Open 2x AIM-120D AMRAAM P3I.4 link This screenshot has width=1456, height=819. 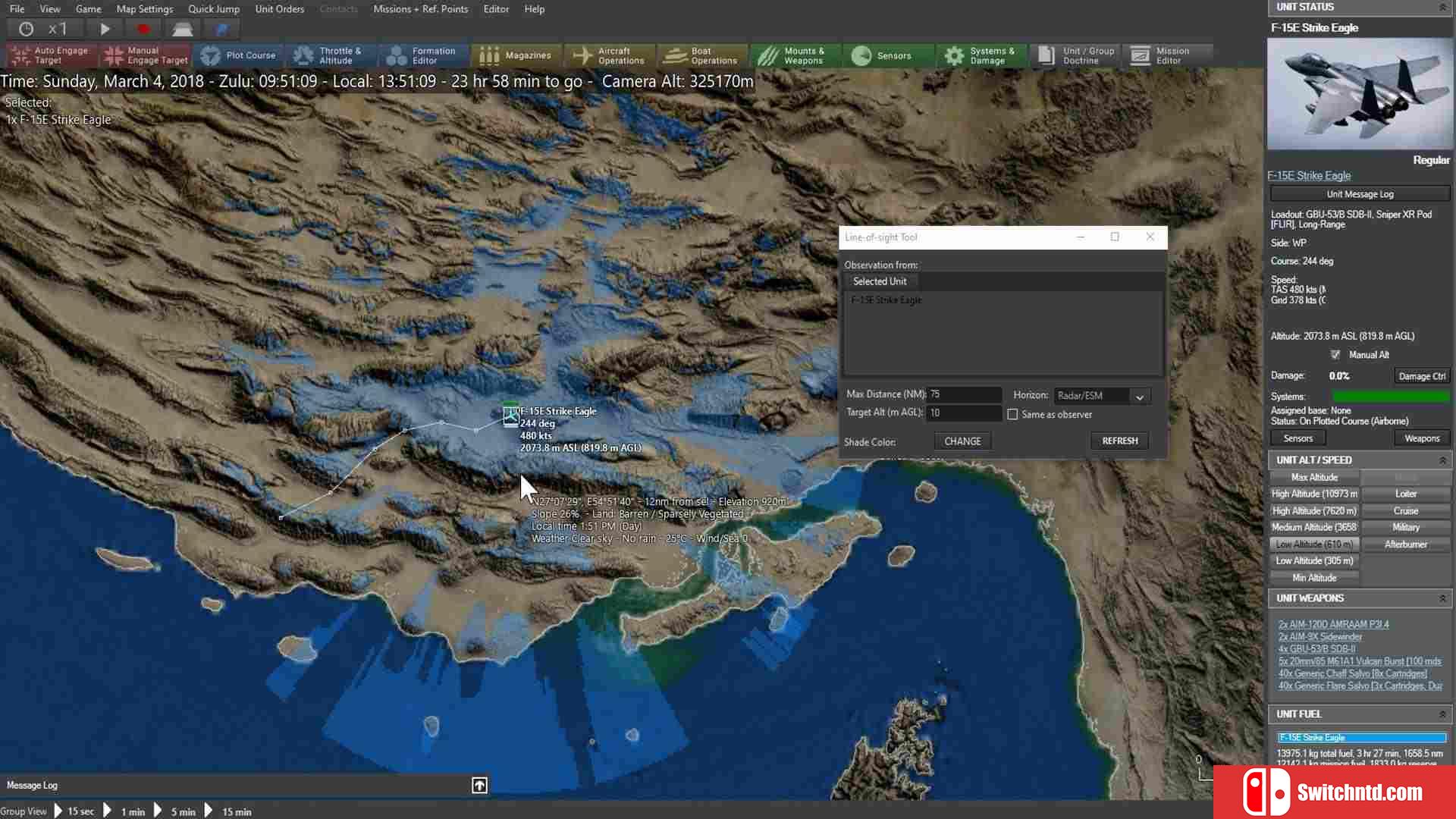1334,625
